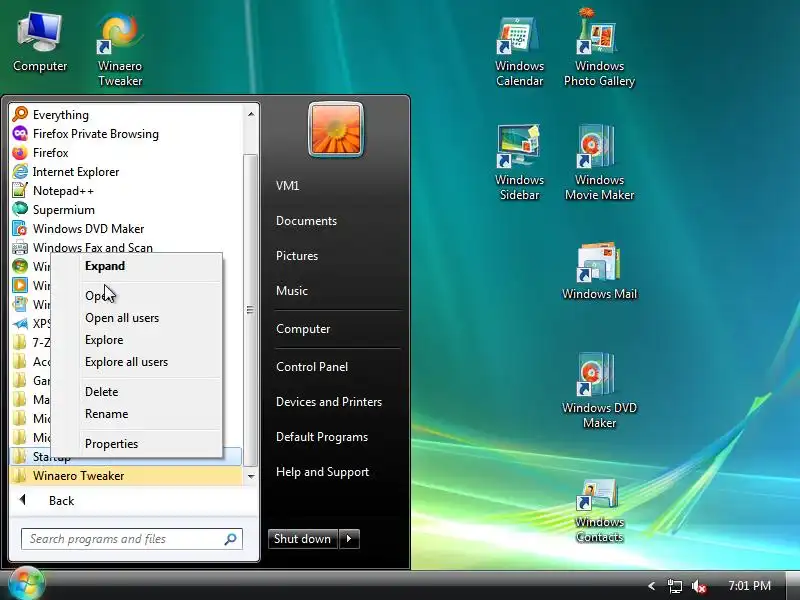
Task: Click the search magnifier icon
Action: pyautogui.click(x=231, y=539)
